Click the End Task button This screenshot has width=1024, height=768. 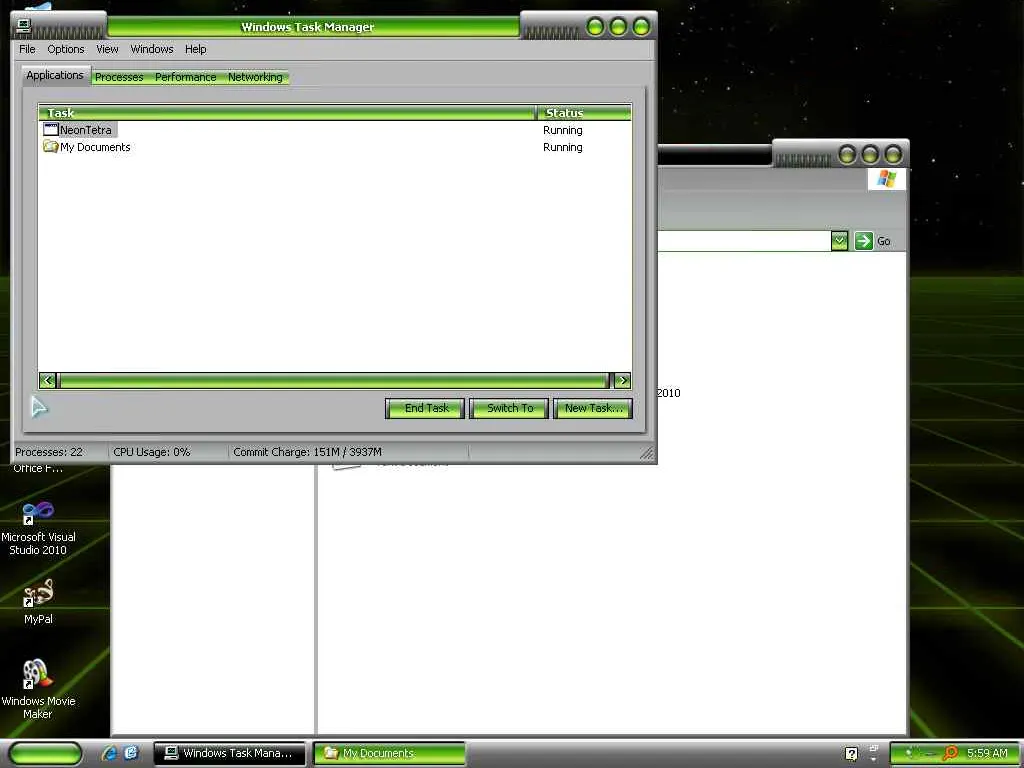pyautogui.click(x=425, y=408)
